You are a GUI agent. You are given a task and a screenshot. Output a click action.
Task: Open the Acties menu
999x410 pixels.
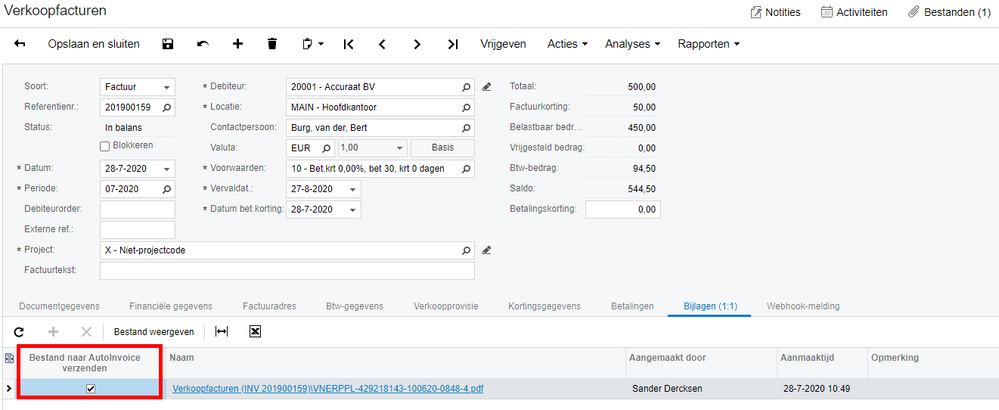coord(567,44)
